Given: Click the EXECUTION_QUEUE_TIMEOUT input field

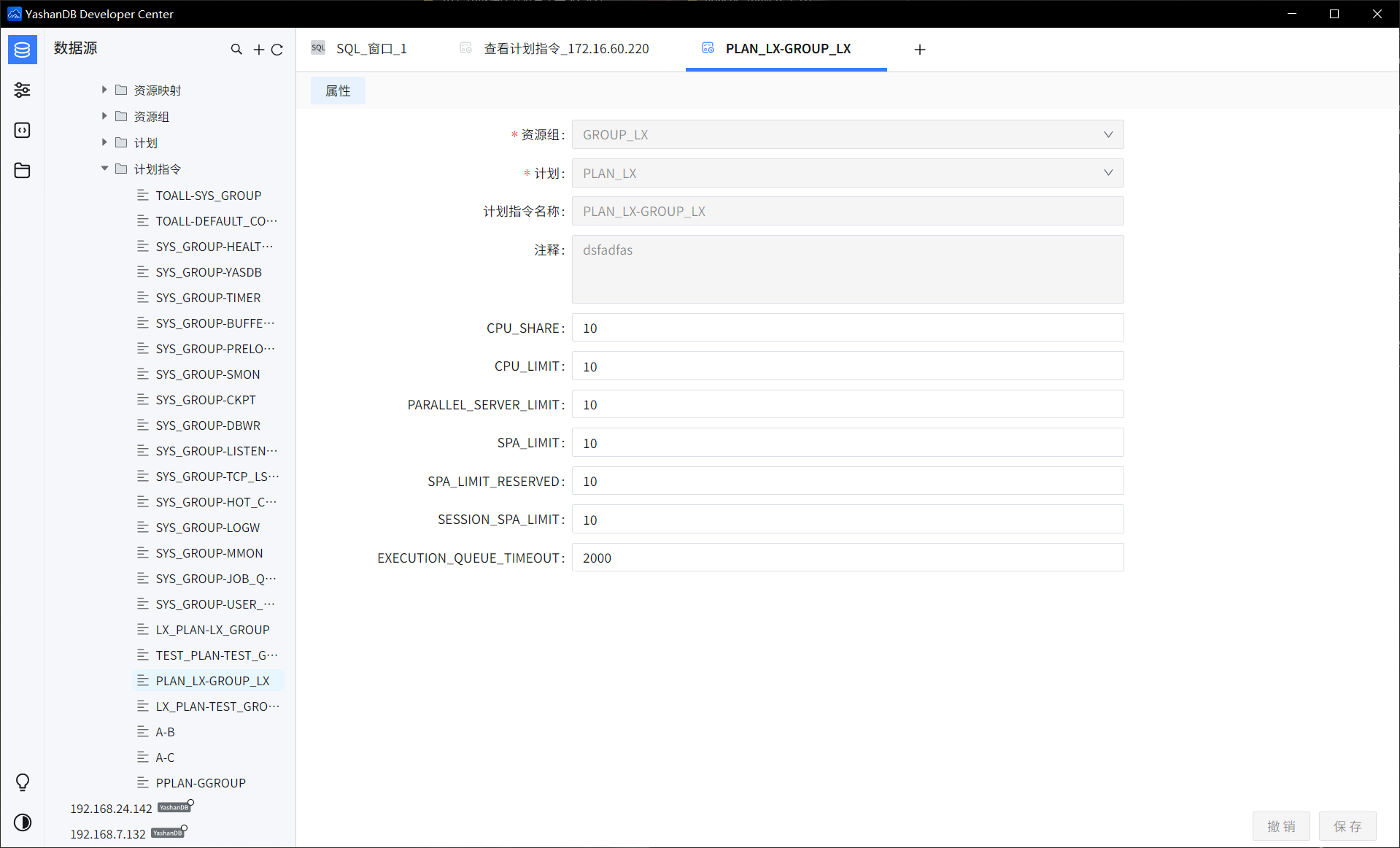Looking at the screenshot, I should pyautogui.click(x=848, y=558).
